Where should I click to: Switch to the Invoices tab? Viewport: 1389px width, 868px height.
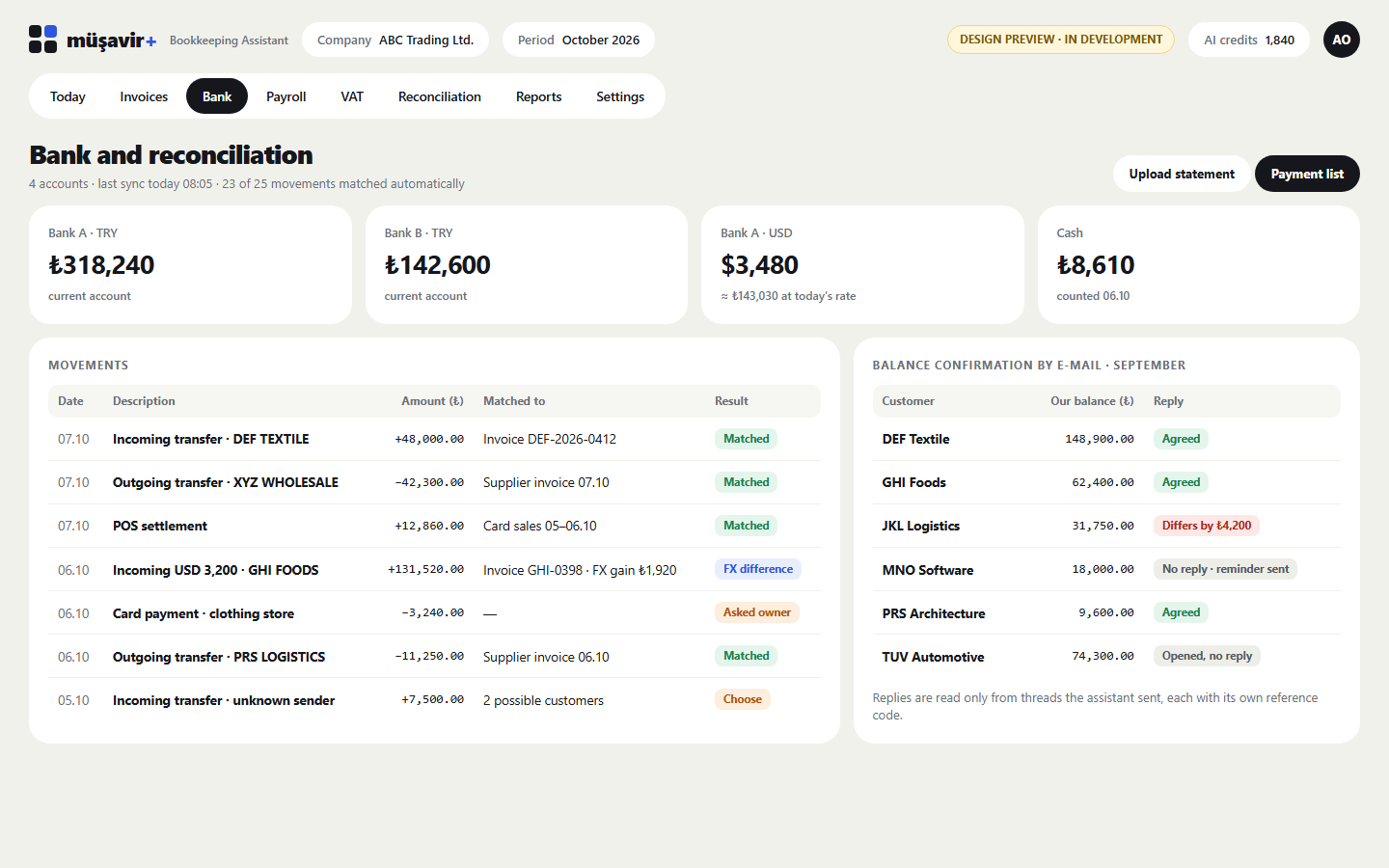[144, 96]
